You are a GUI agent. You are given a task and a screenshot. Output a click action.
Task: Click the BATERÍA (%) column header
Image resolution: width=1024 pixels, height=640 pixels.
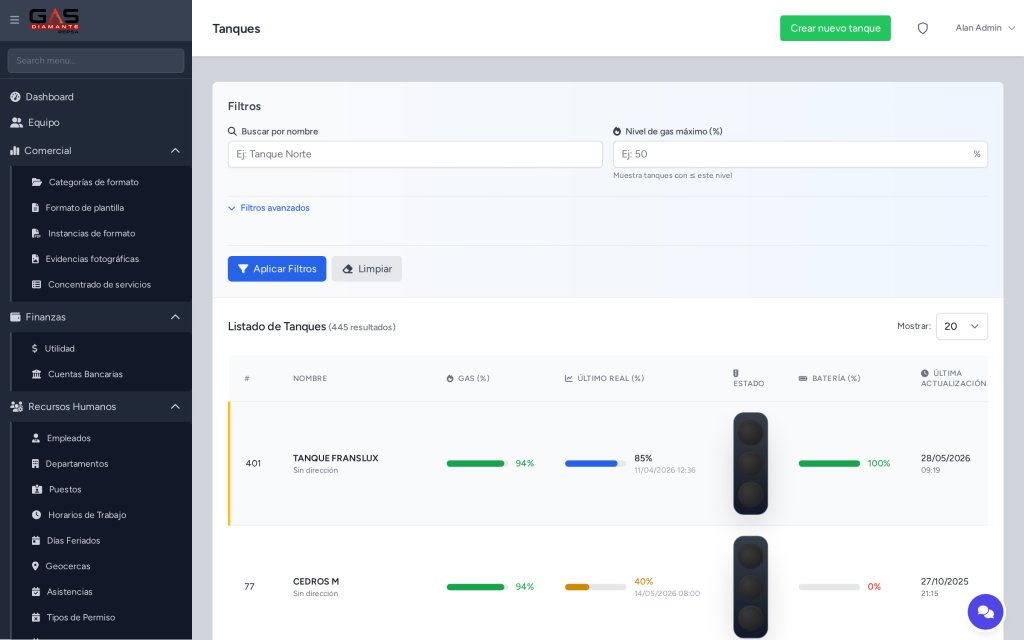(829, 379)
